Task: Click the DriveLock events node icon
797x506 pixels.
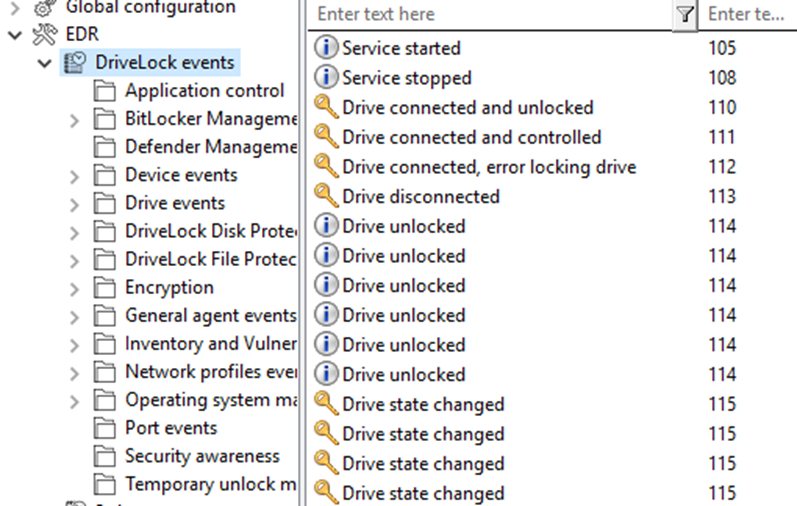Action: click(x=75, y=63)
